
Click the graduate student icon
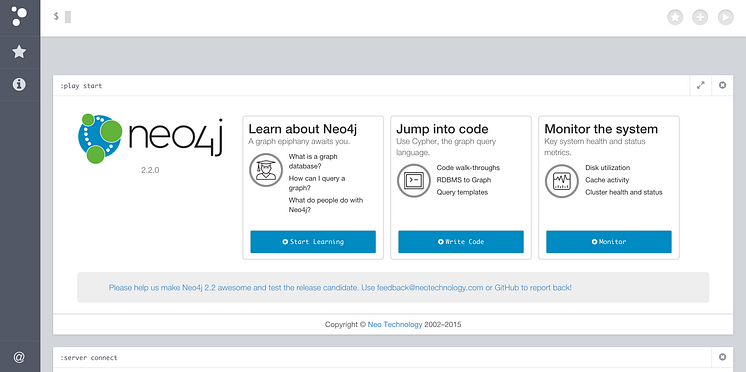266,170
